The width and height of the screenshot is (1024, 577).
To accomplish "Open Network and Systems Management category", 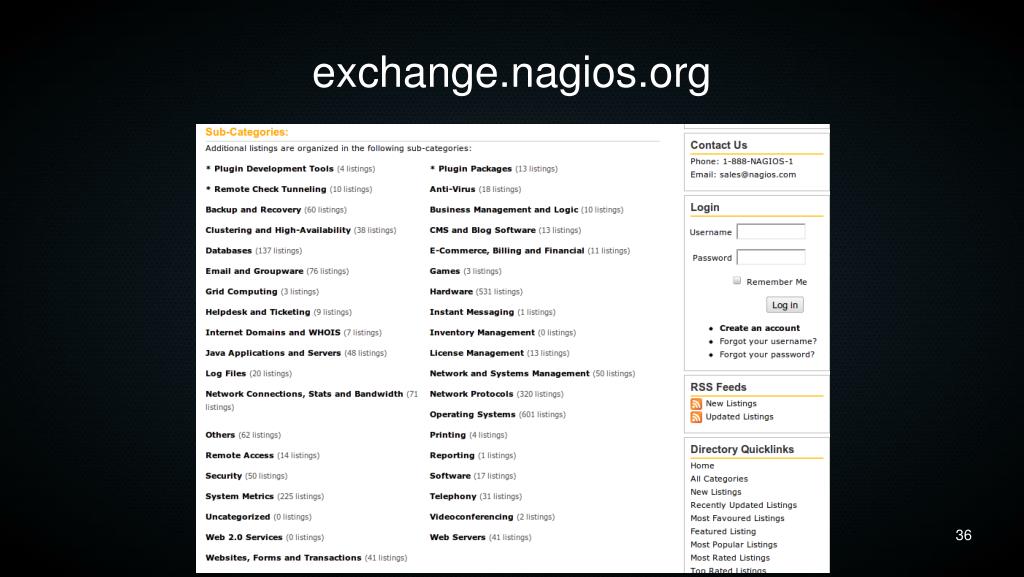I will (509, 373).
